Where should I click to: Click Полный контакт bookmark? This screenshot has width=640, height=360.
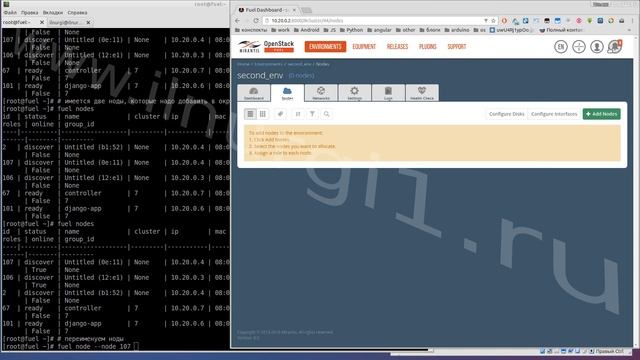coord(561,30)
